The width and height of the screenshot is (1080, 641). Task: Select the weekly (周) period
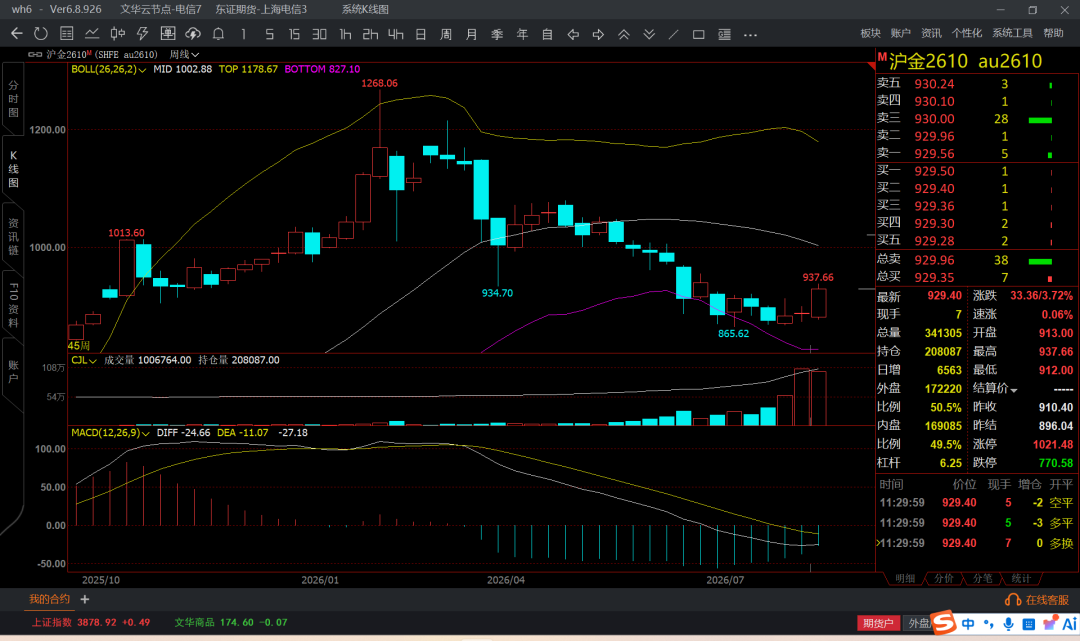(x=446, y=34)
